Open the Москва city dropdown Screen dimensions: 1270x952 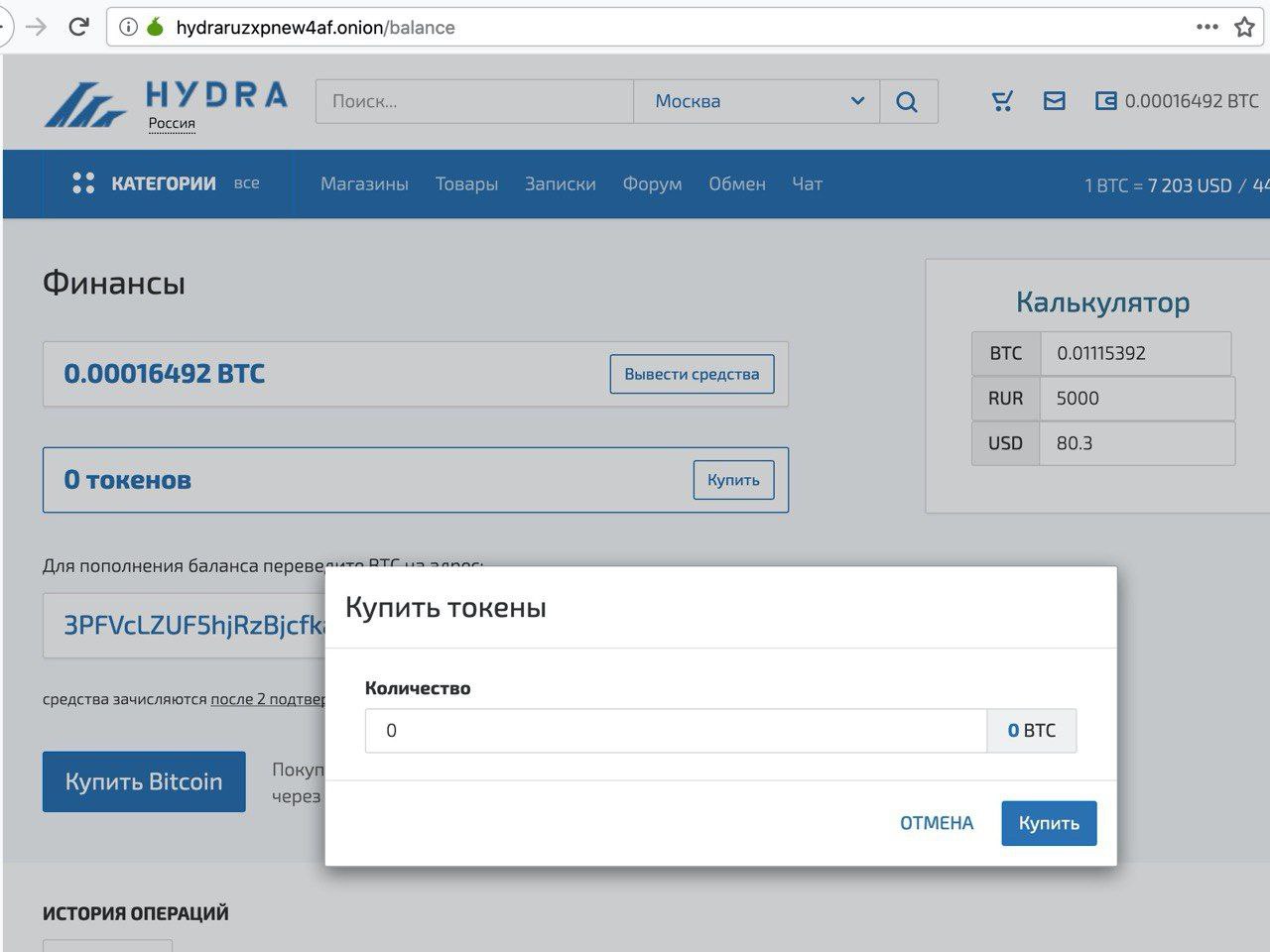coord(756,101)
